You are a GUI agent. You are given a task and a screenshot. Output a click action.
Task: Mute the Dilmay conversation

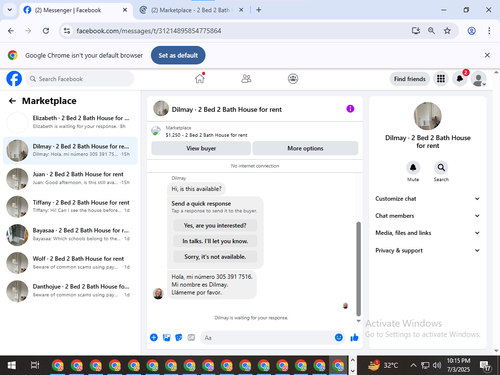pos(413,167)
